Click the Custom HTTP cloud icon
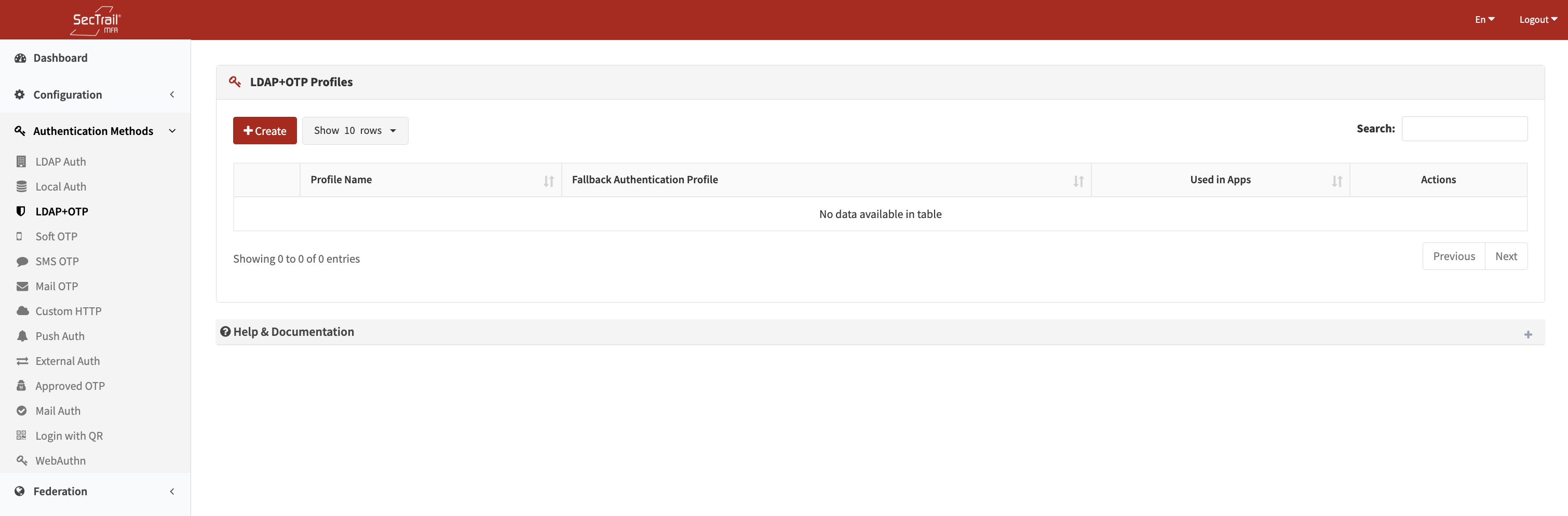 pos(22,311)
